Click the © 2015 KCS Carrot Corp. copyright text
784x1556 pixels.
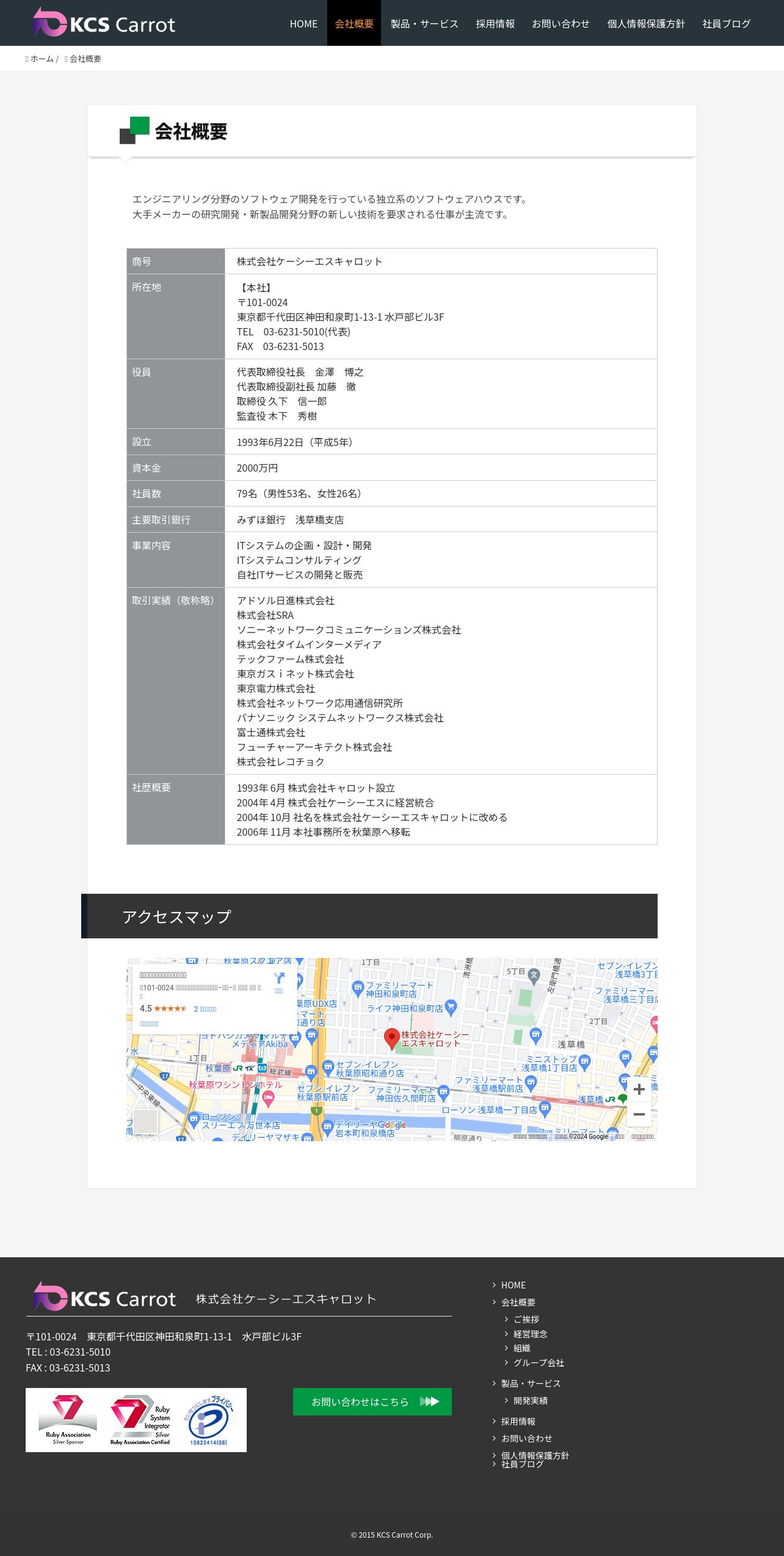[392, 1535]
